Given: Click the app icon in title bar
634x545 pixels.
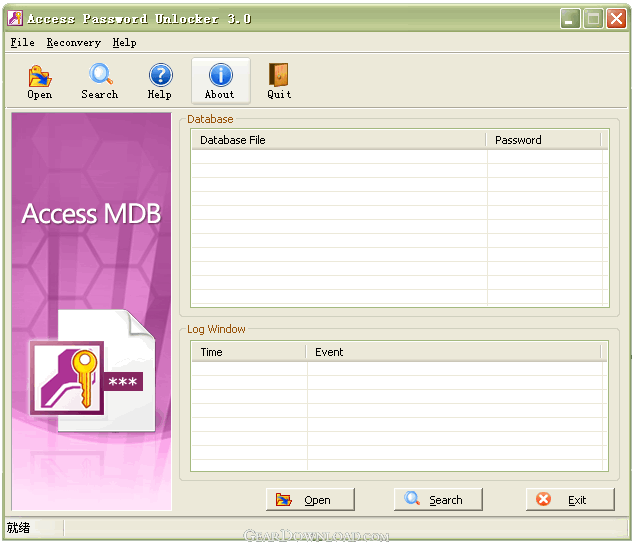Looking at the screenshot, I should (15, 18).
